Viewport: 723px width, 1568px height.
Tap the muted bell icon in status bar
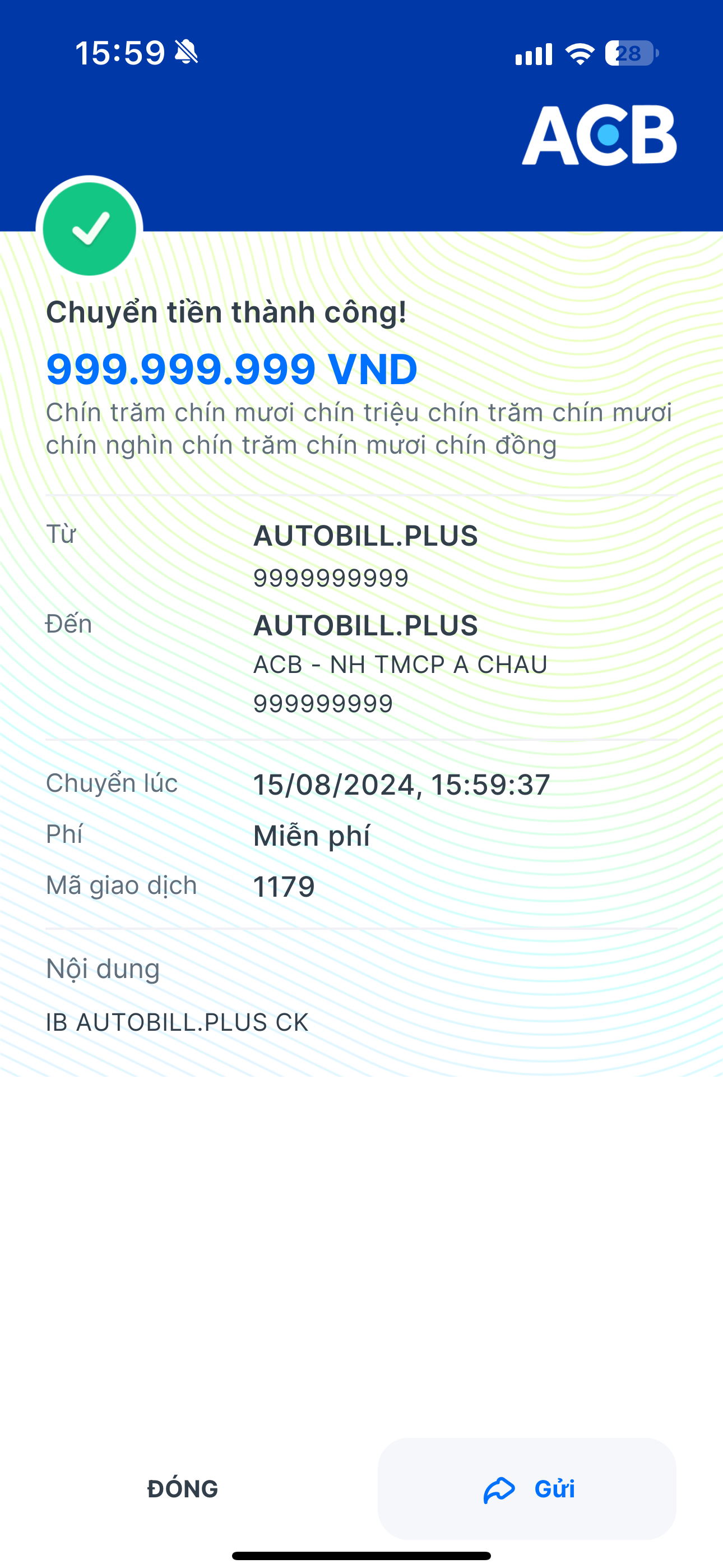click(186, 52)
